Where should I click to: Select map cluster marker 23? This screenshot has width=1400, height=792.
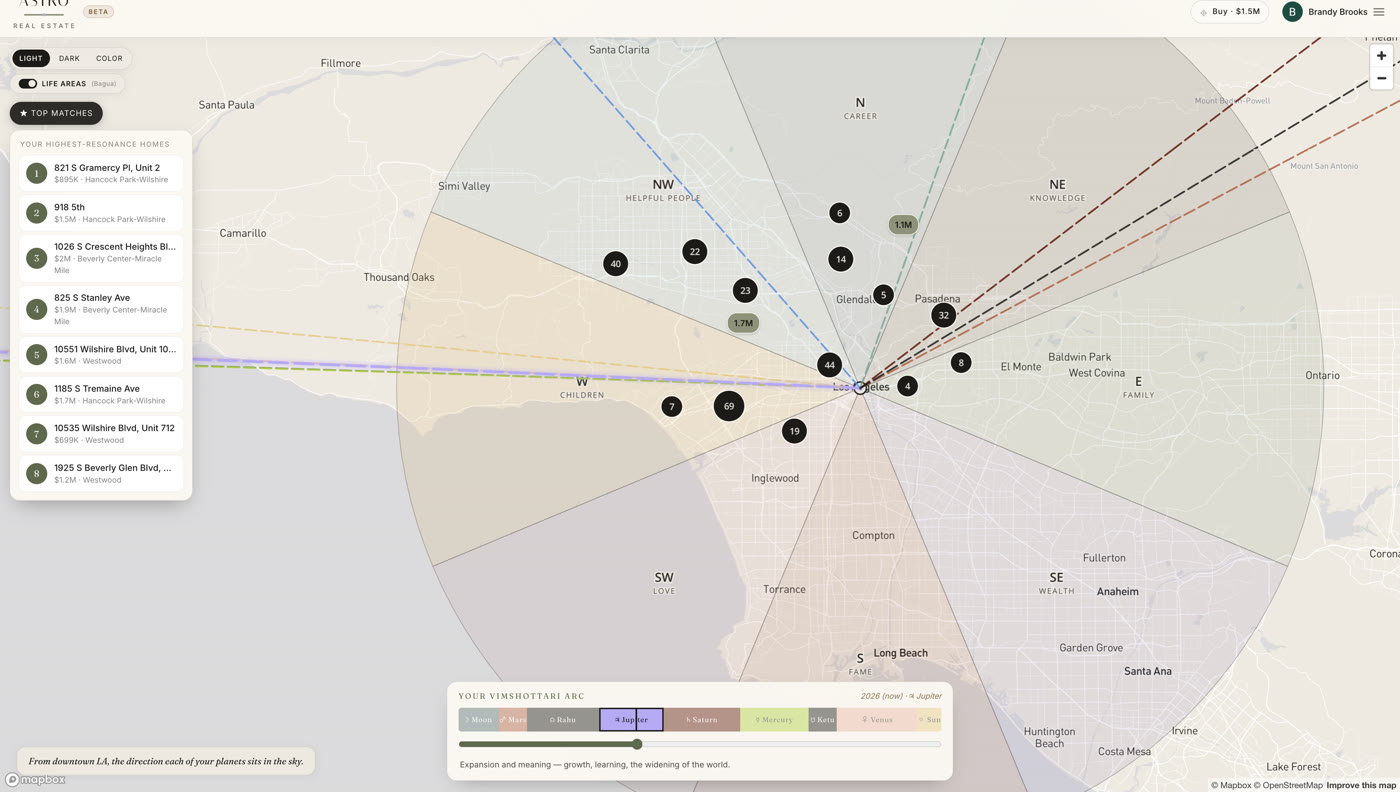click(x=745, y=291)
